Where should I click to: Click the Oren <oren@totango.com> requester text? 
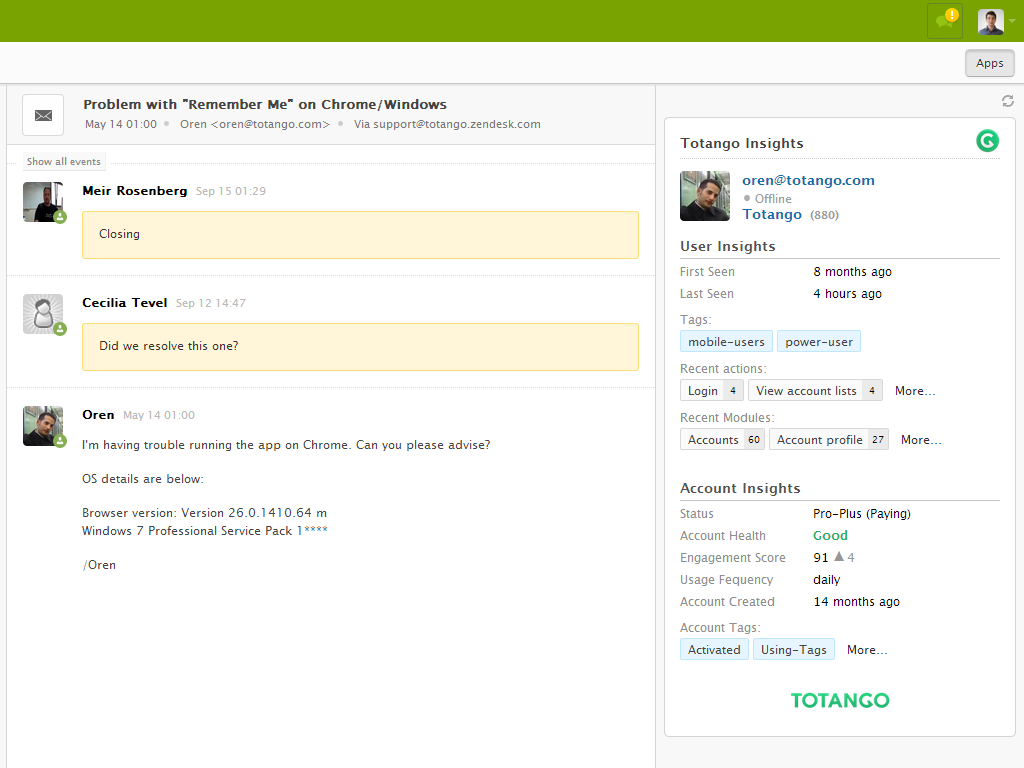255,124
